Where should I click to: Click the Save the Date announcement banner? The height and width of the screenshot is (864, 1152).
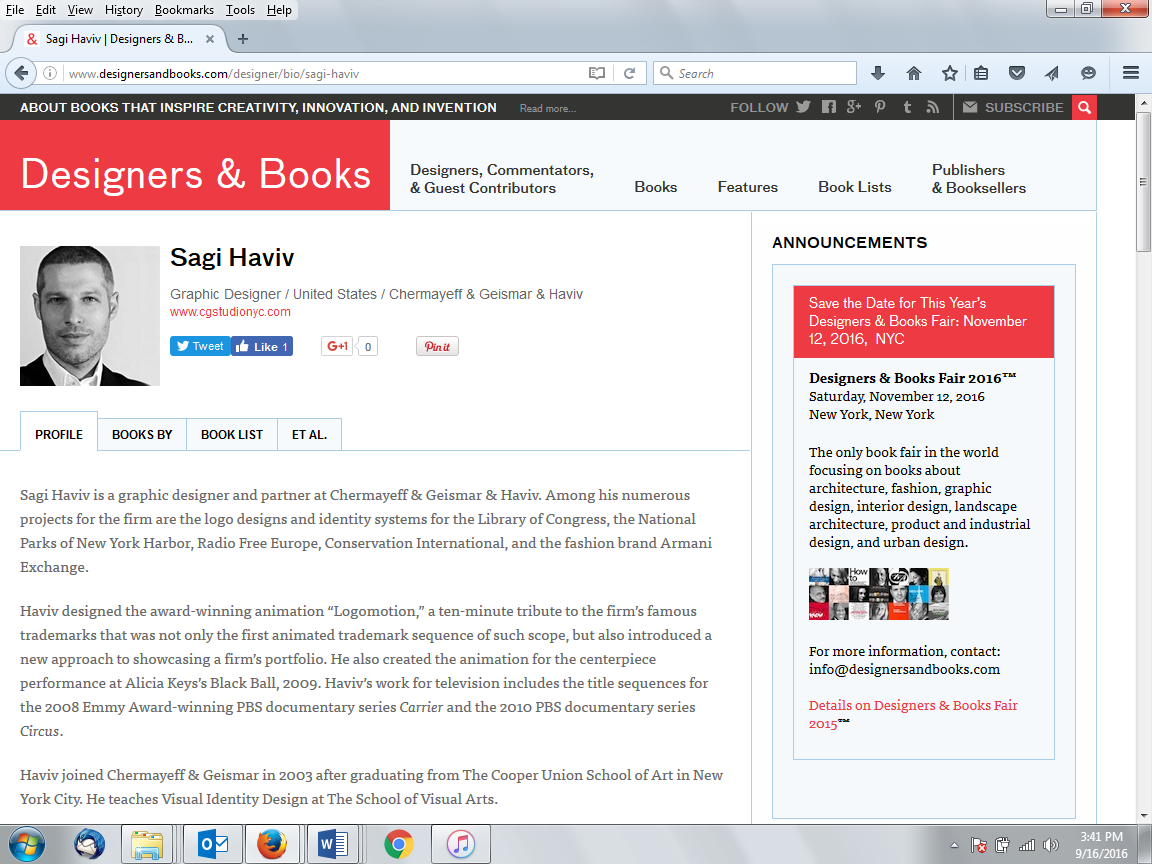click(x=924, y=321)
